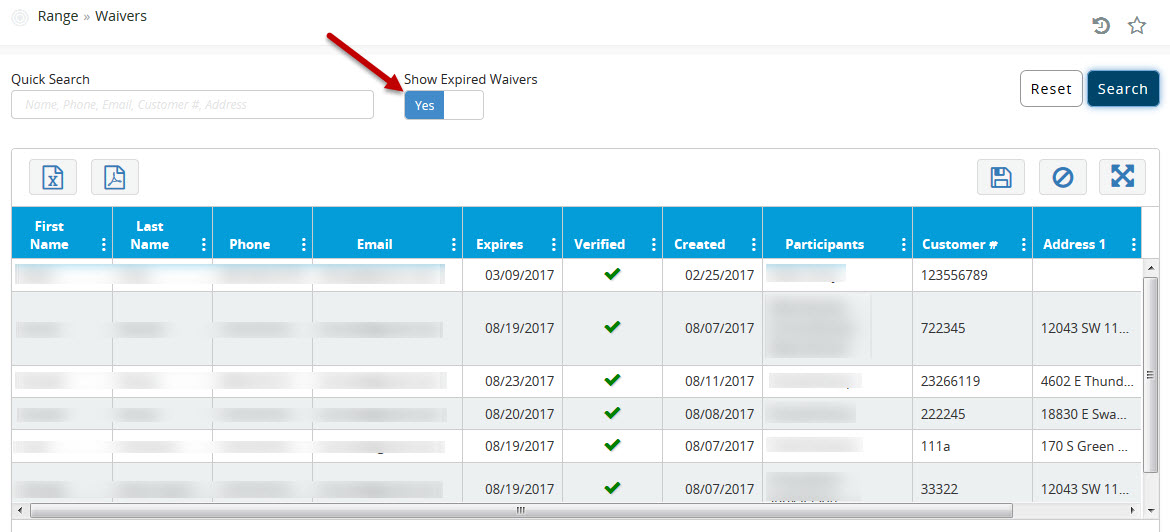Select expiry date 08/23/2017 cell
Screen dimensions: 1170x532
click(x=513, y=381)
